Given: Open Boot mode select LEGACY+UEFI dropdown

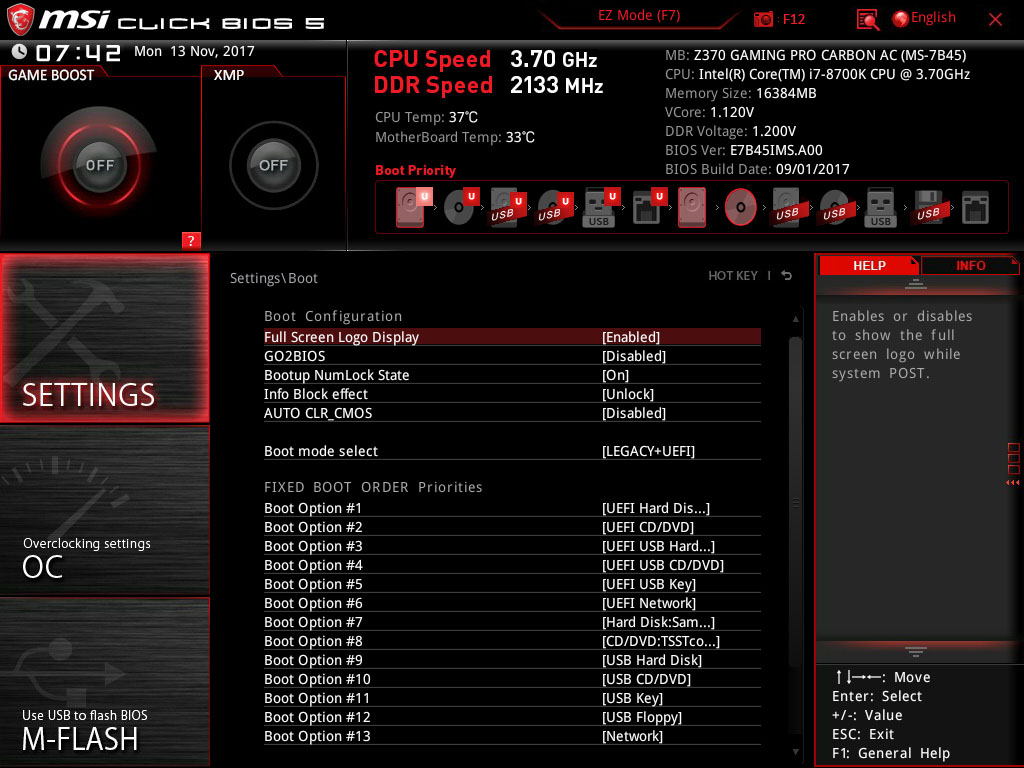Looking at the screenshot, I should [x=648, y=451].
